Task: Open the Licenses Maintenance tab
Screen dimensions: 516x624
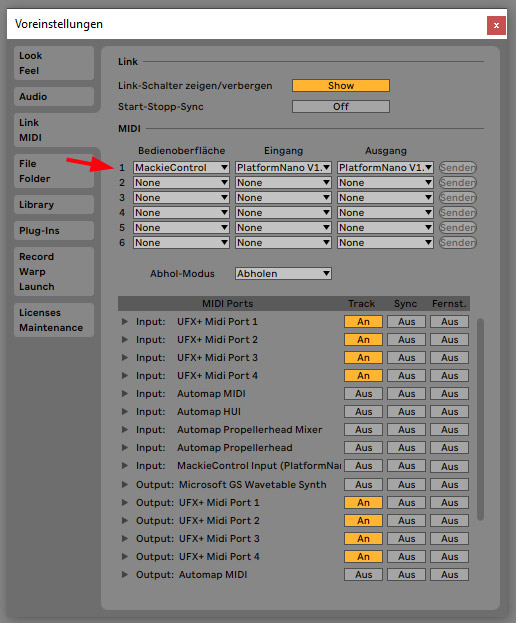Action: click(54, 320)
